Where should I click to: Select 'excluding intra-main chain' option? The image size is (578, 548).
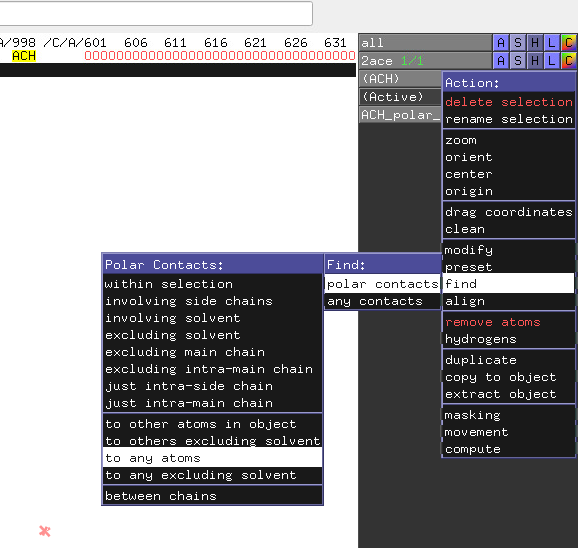[213, 369]
